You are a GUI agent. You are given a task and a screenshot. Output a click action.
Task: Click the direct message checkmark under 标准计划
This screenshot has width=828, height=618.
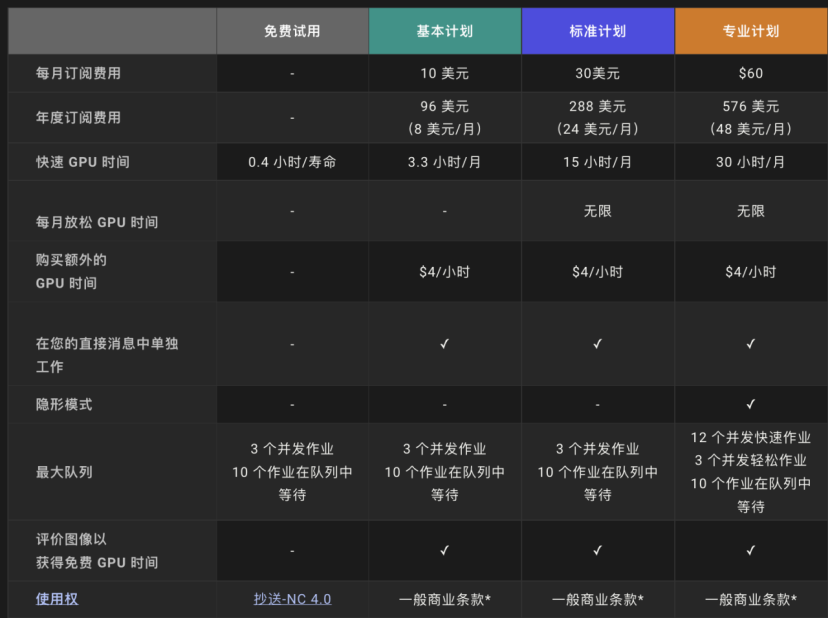[x=598, y=344]
